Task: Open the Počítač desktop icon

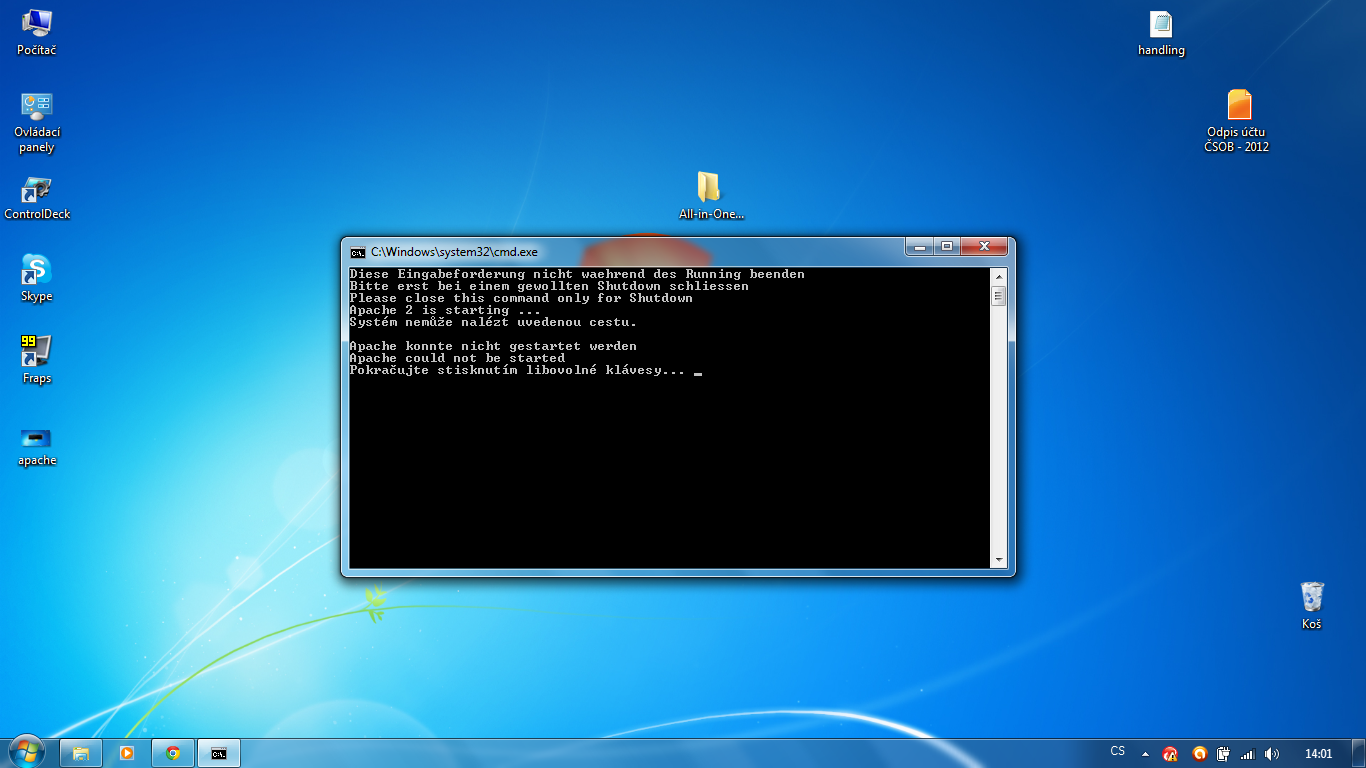Action: pyautogui.click(x=37, y=32)
